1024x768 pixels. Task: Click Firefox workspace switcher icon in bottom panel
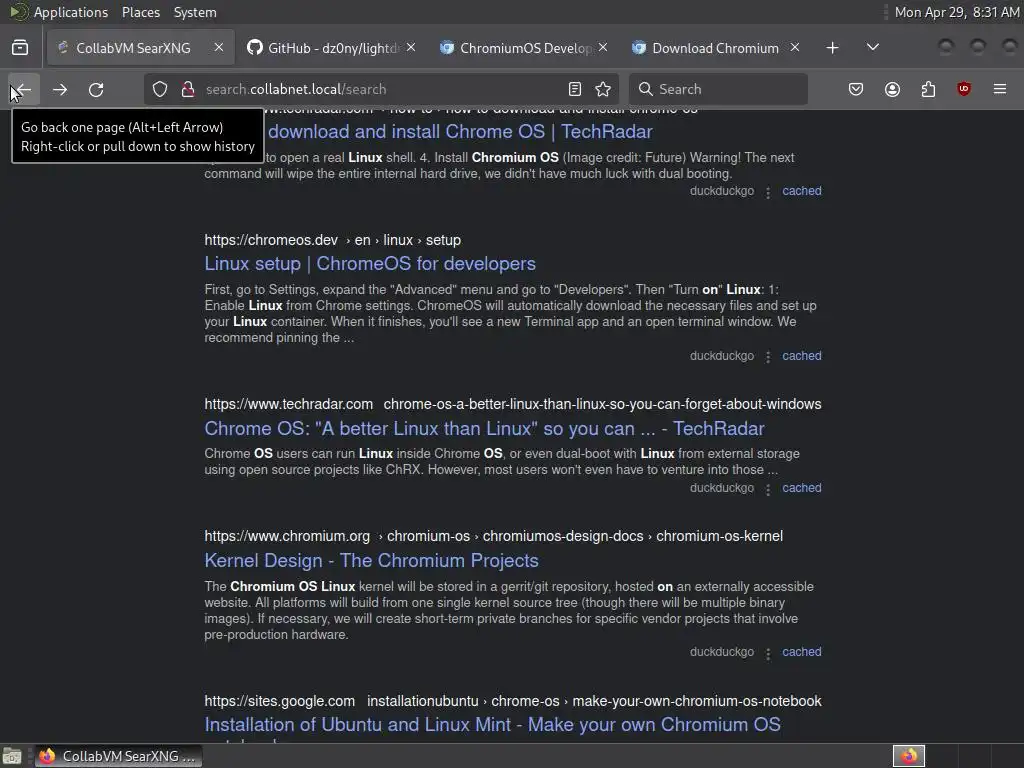click(x=908, y=756)
